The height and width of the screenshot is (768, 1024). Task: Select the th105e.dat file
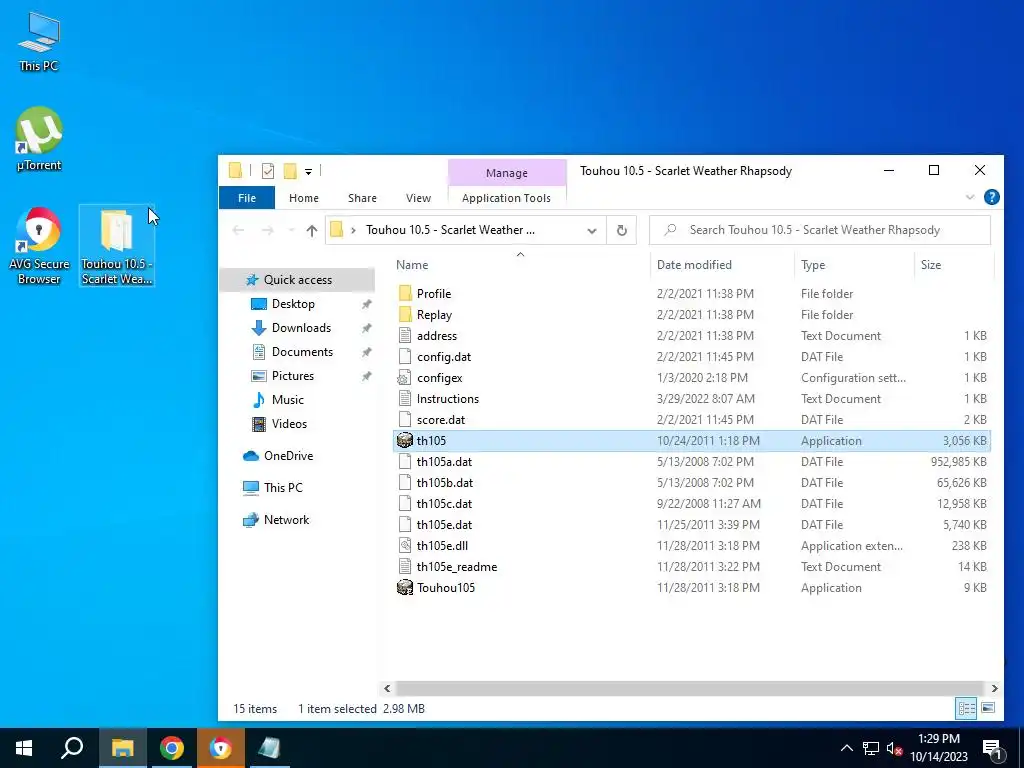pos(691,524)
